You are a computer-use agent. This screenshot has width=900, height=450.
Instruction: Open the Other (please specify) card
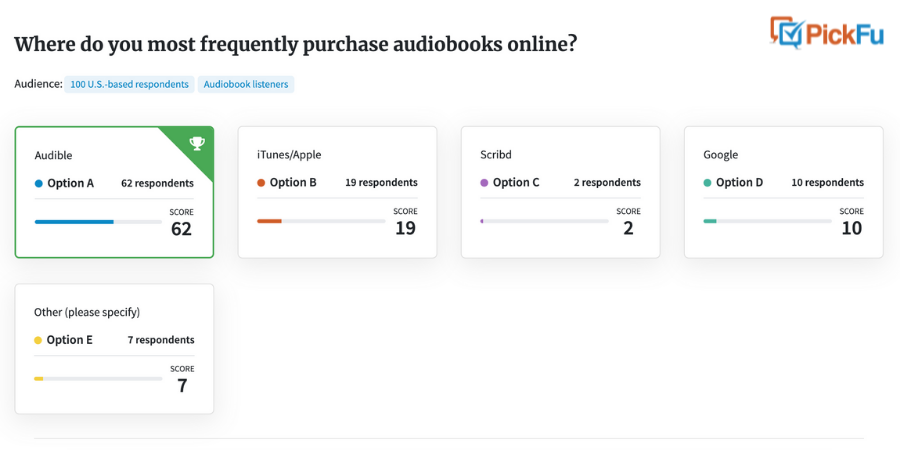[114, 349]
